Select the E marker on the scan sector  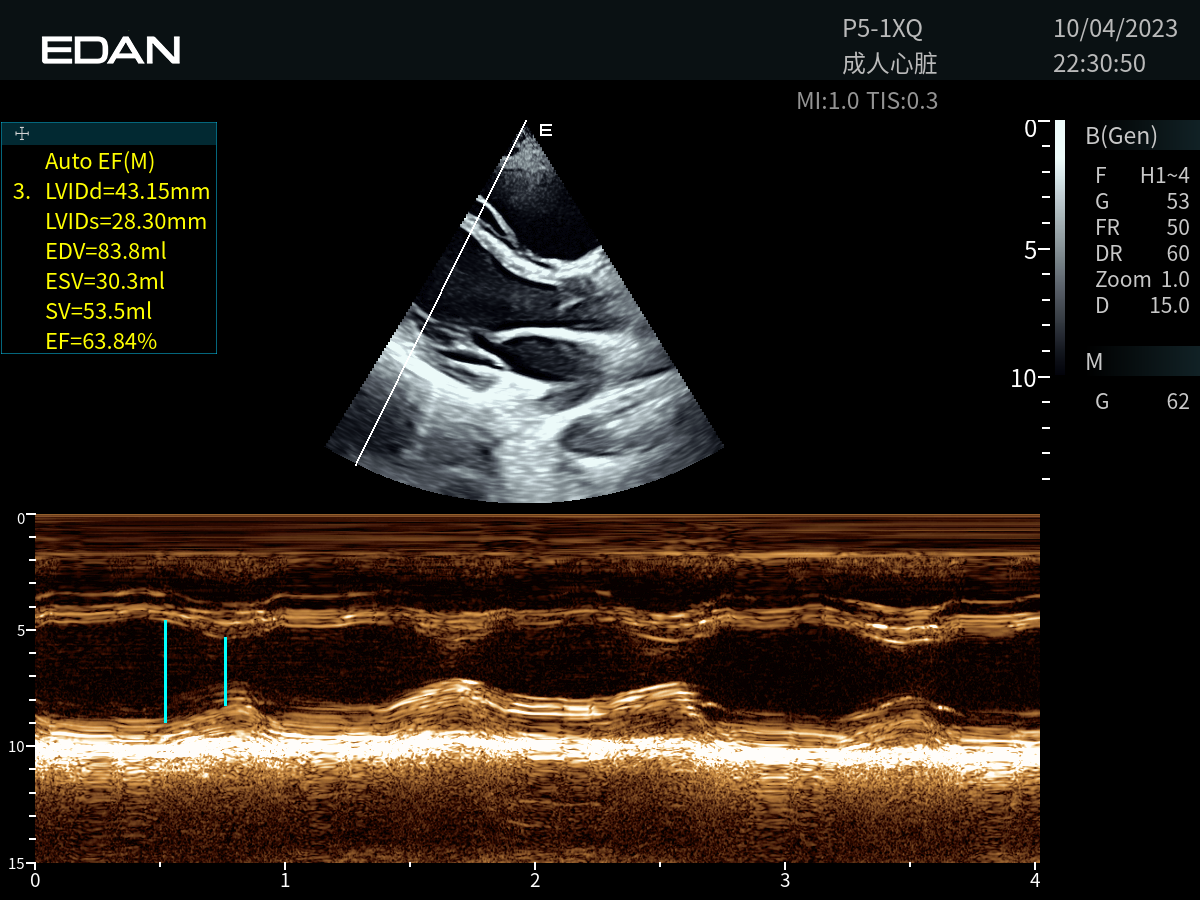[543, 130]
